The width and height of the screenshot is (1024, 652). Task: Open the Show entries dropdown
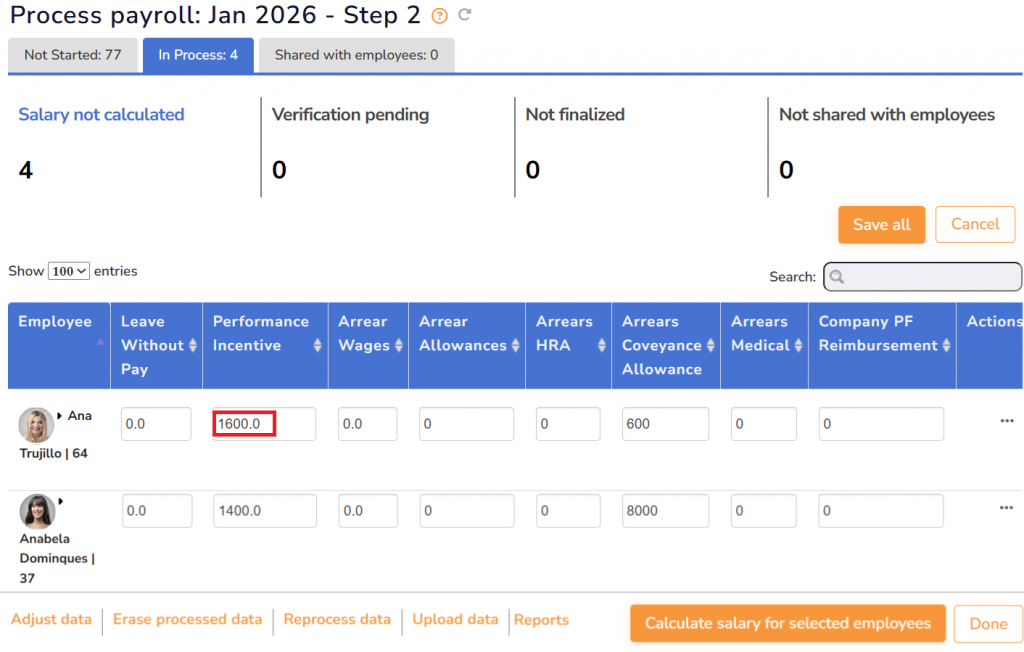tap(69, 271)
